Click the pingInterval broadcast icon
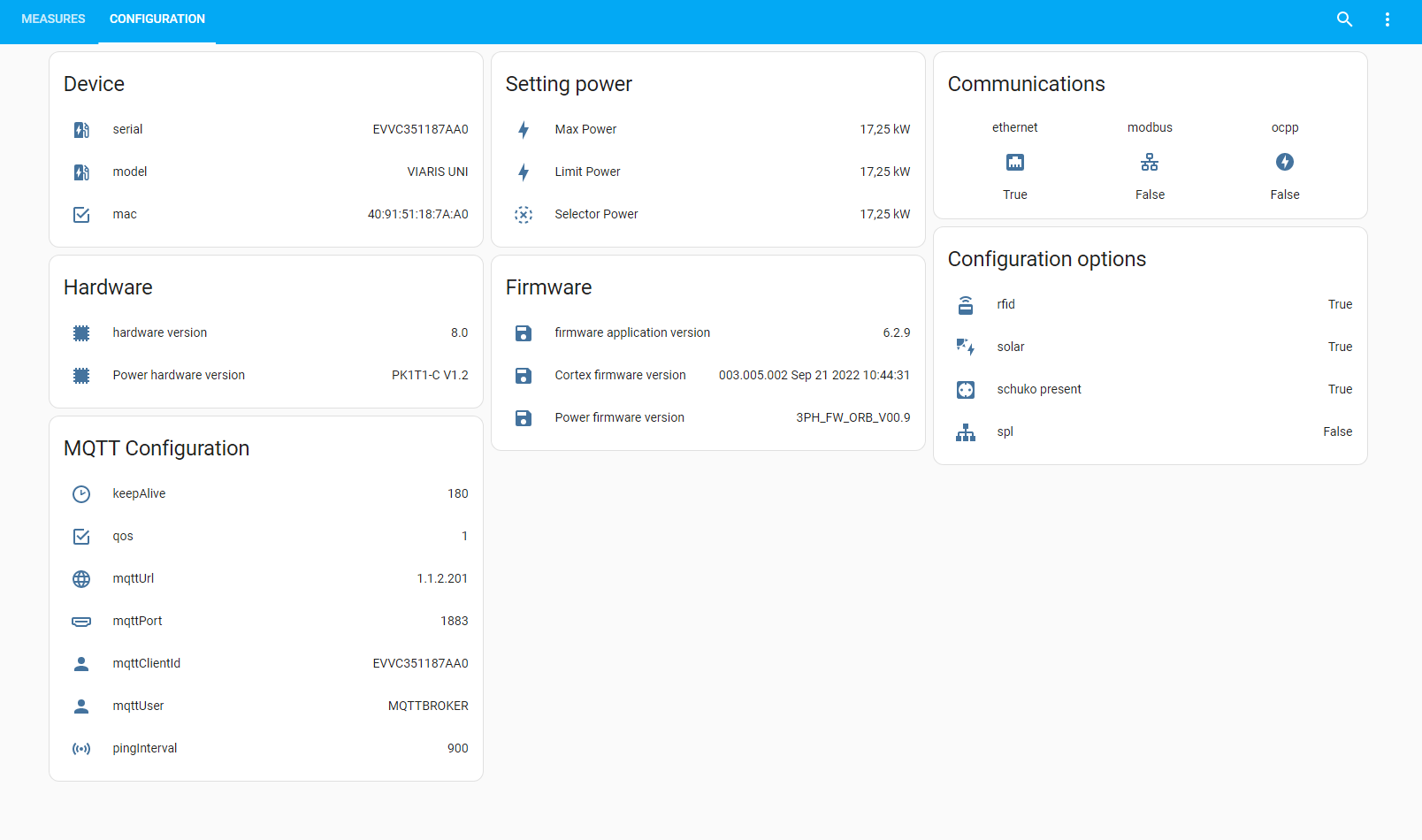Image resolution: width=1422 pixels, height=840 pixels. click(81, 749)
